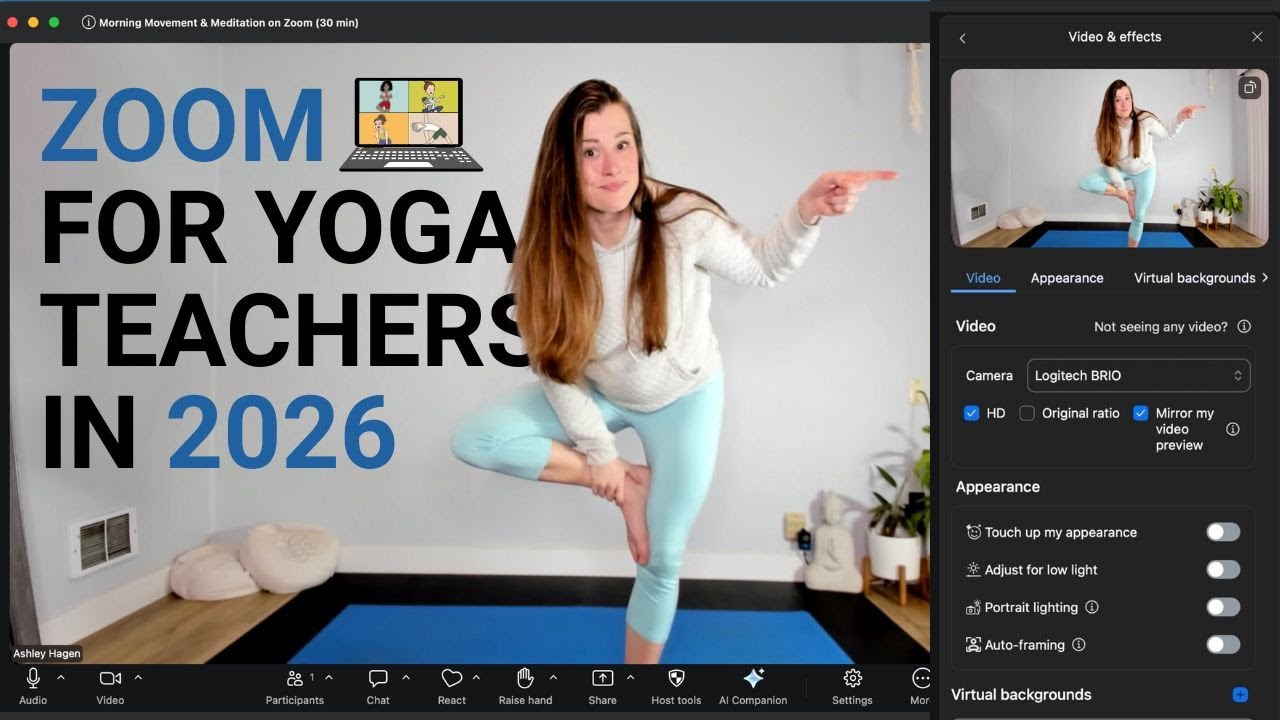This screenshot has width=1280, height=720.
Task: Close the Video & effects panel
Action: (1257, 37)
